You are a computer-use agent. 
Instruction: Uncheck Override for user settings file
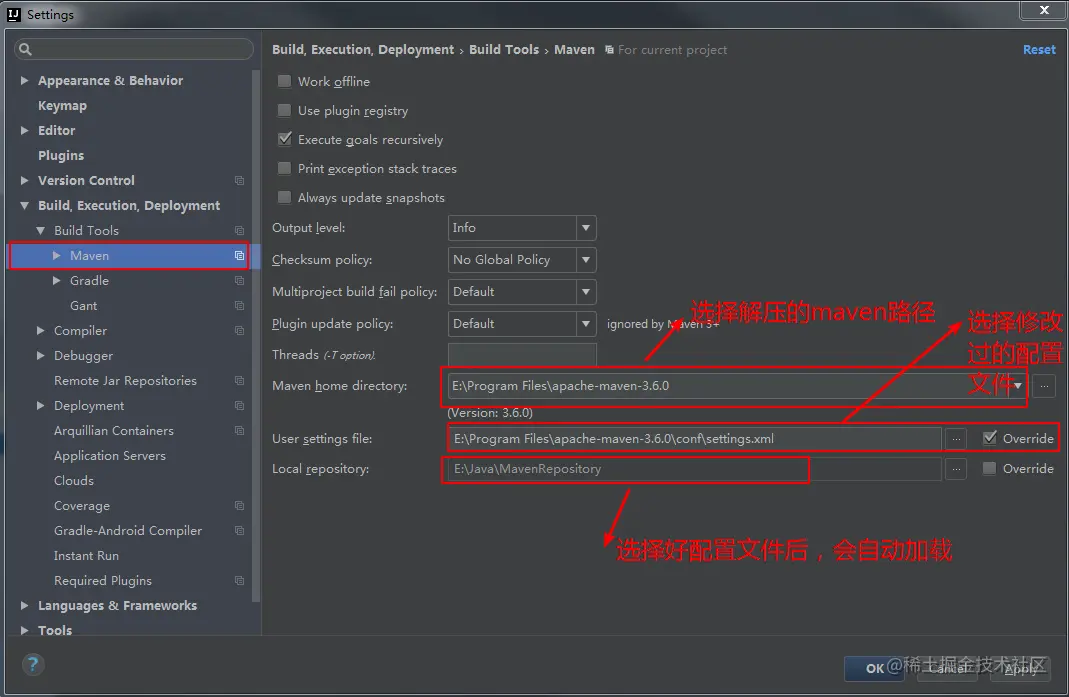(x=990, y=439)
